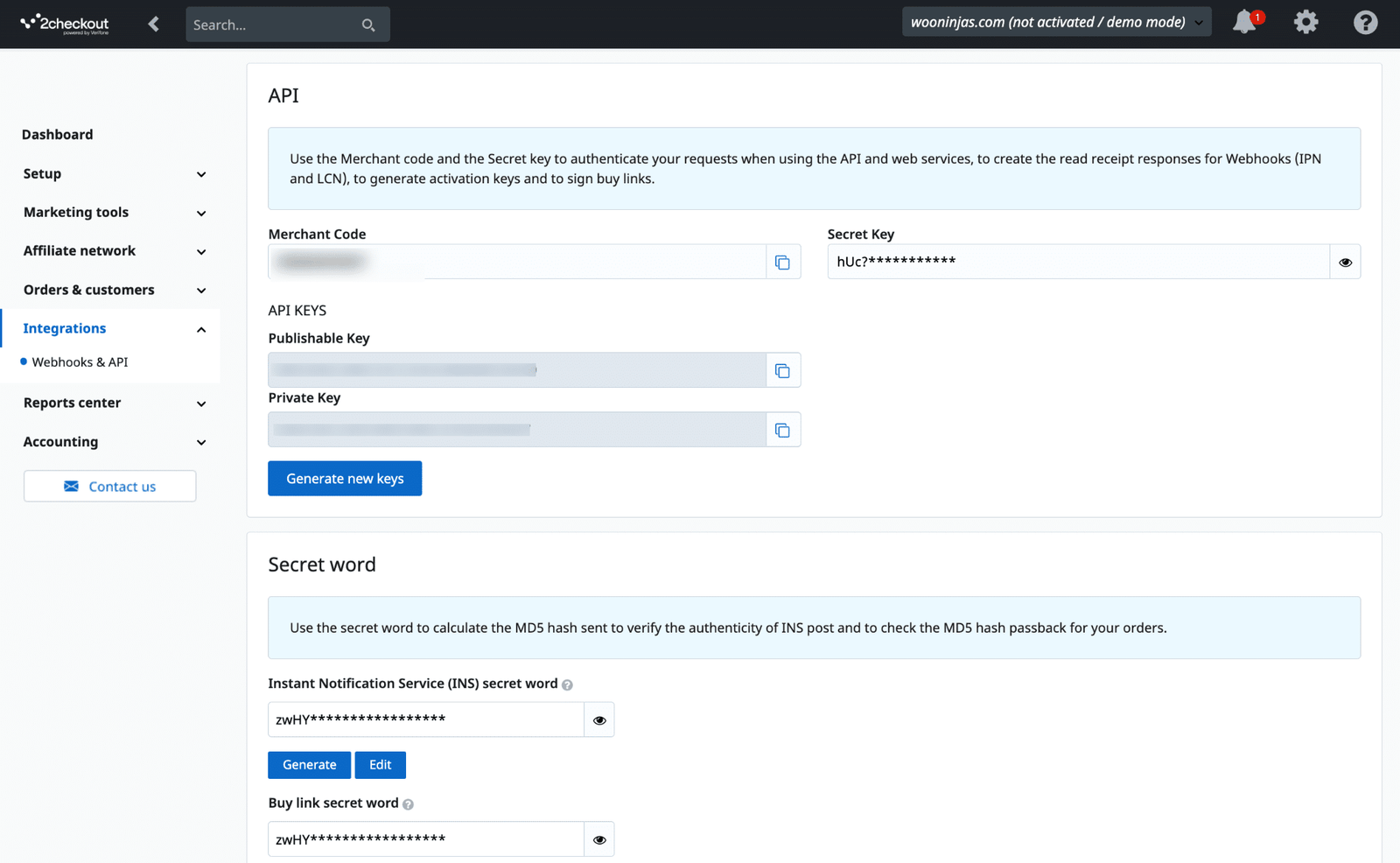1400x863 pixels.
Task: Go to Dashboard
Action: coord(58,134)
